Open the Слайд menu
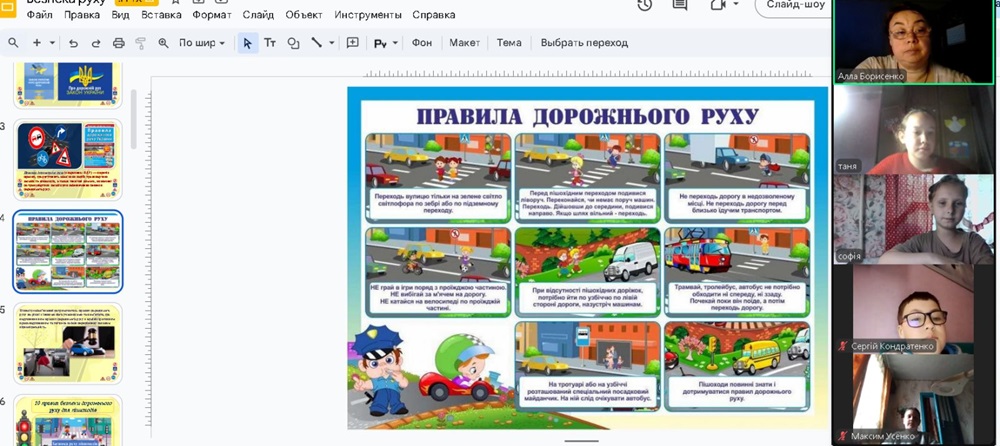The height and width of the screenshot is (446, 1000). [x=258, y=15]
